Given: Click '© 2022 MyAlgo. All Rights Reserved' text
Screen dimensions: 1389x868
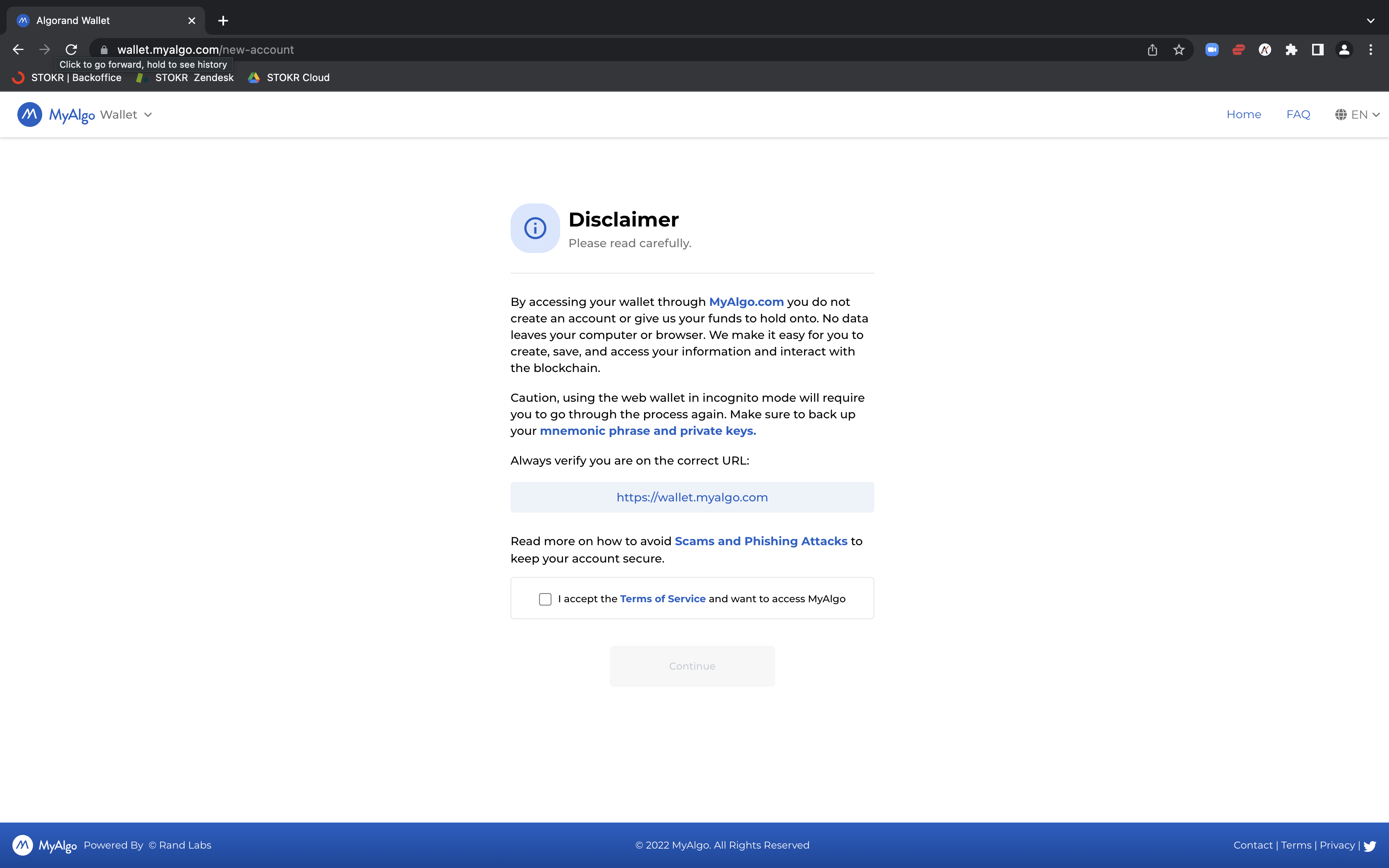Looking at the screenshot, I should tap(722, 845).
